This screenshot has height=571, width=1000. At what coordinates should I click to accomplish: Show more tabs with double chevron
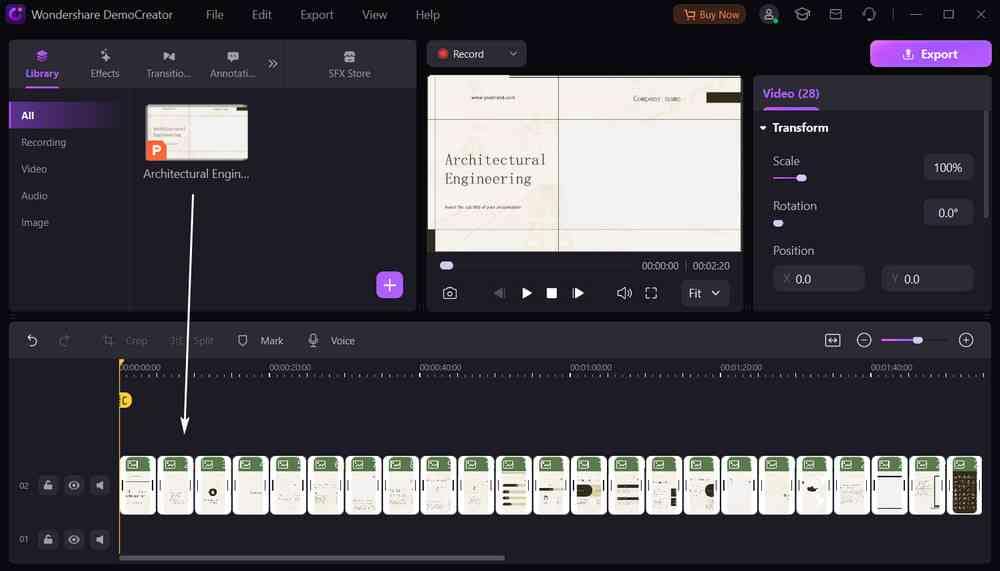[273, 64]
